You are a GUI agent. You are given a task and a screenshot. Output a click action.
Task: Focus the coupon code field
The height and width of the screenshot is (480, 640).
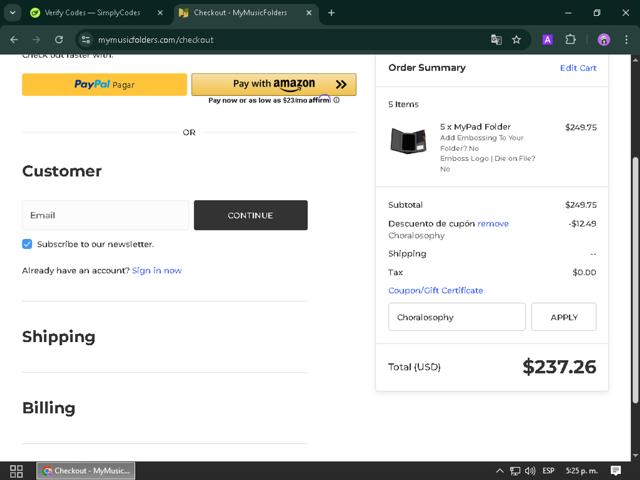pos(457,317)
